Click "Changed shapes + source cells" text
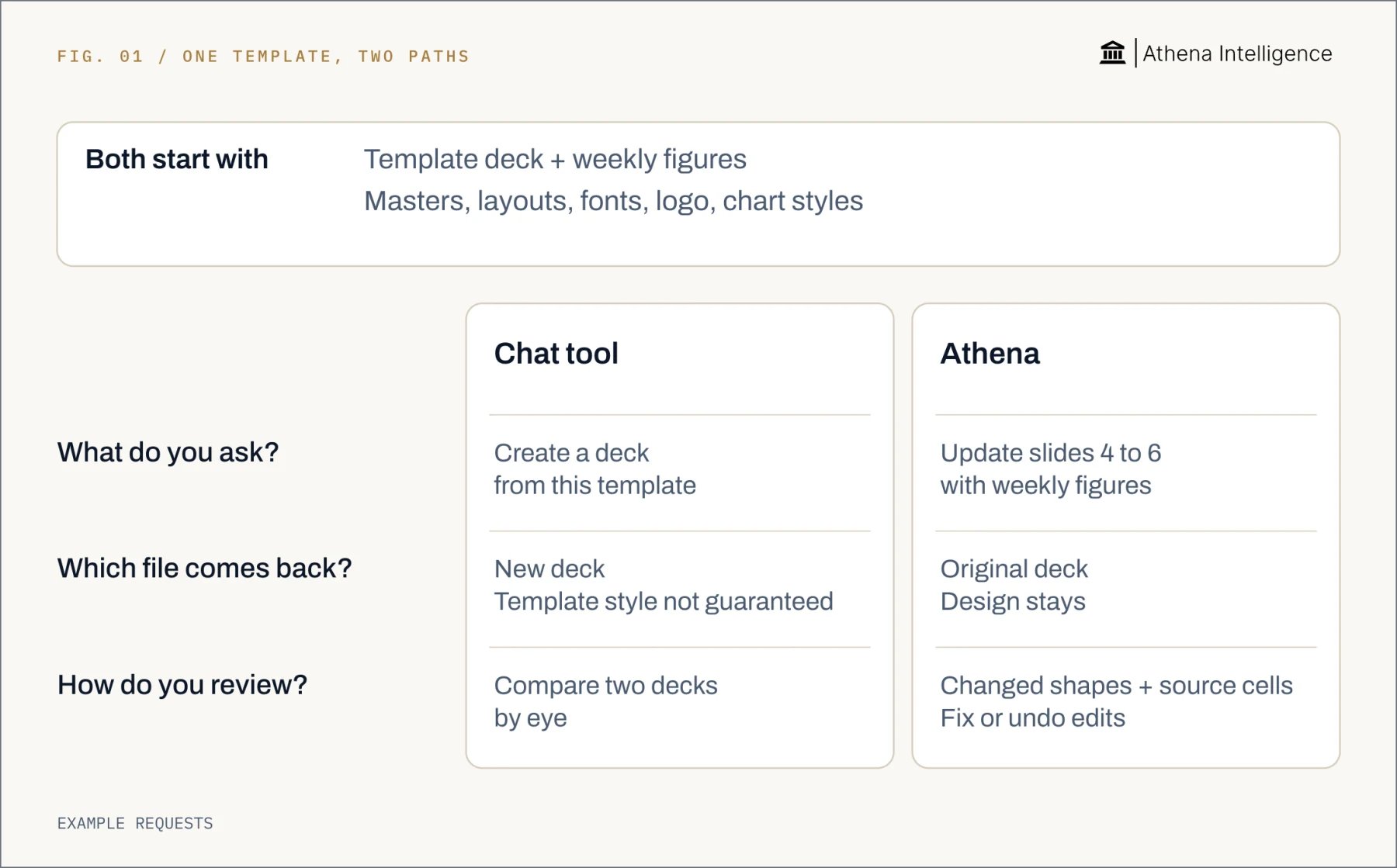The image size is (1397, 868). click(1117, 686)
